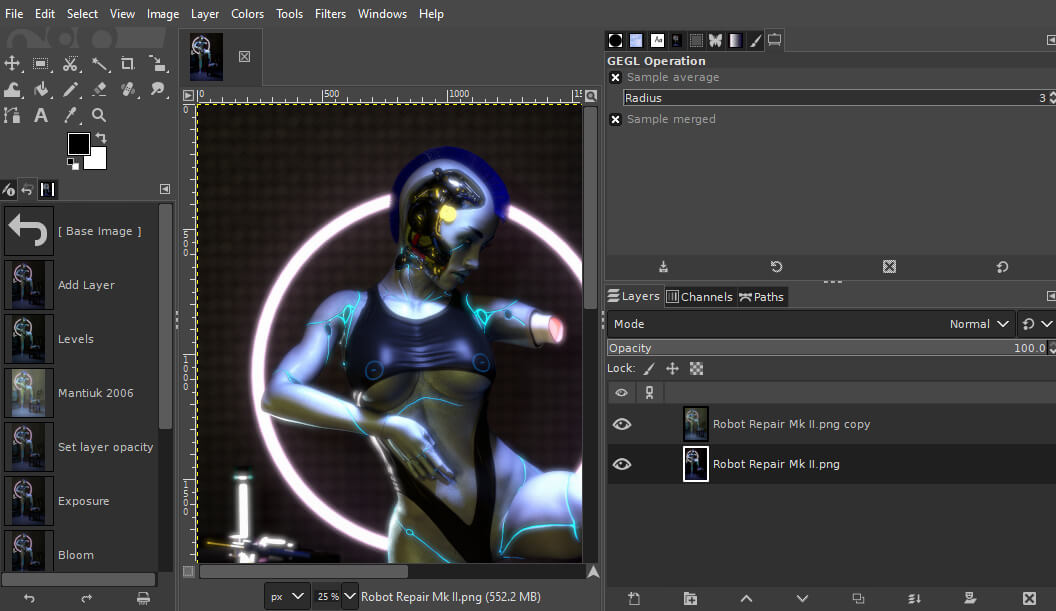Select the Bucket Fill tool
Viewport: 1056px width, 611px height.
(x=41, y=90)
